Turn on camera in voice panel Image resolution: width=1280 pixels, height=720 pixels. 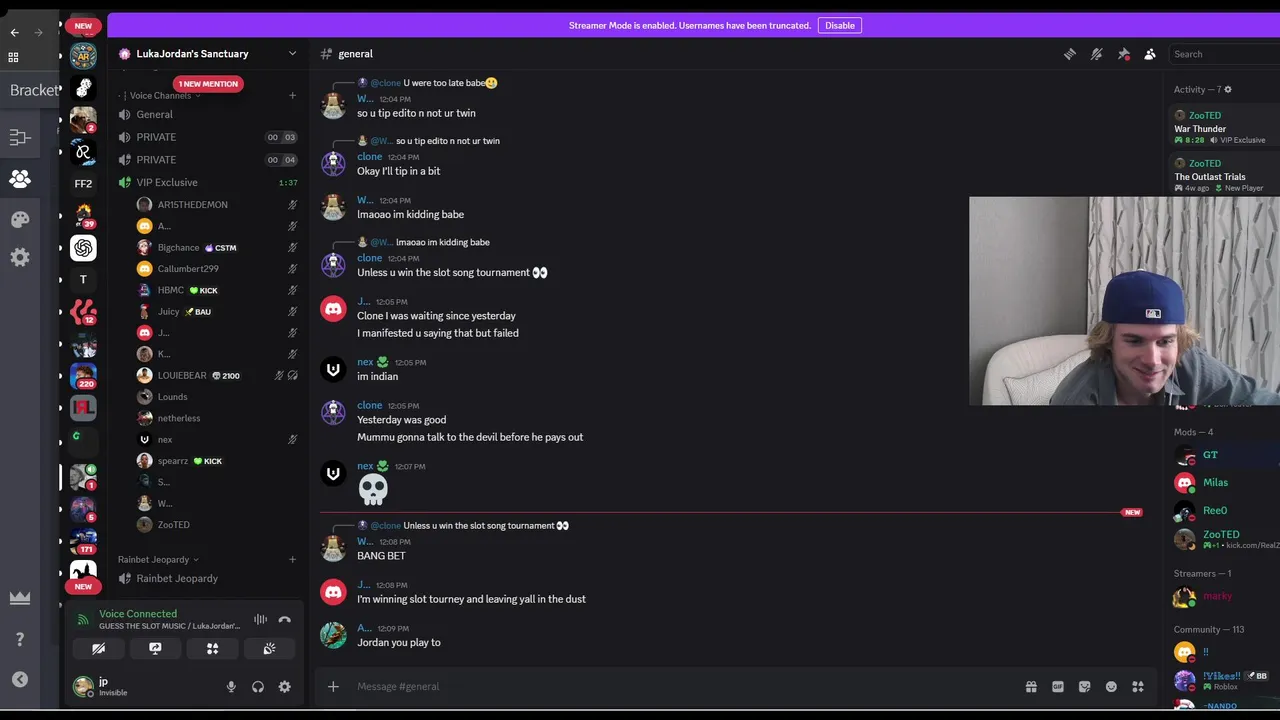tap(98, 649)
